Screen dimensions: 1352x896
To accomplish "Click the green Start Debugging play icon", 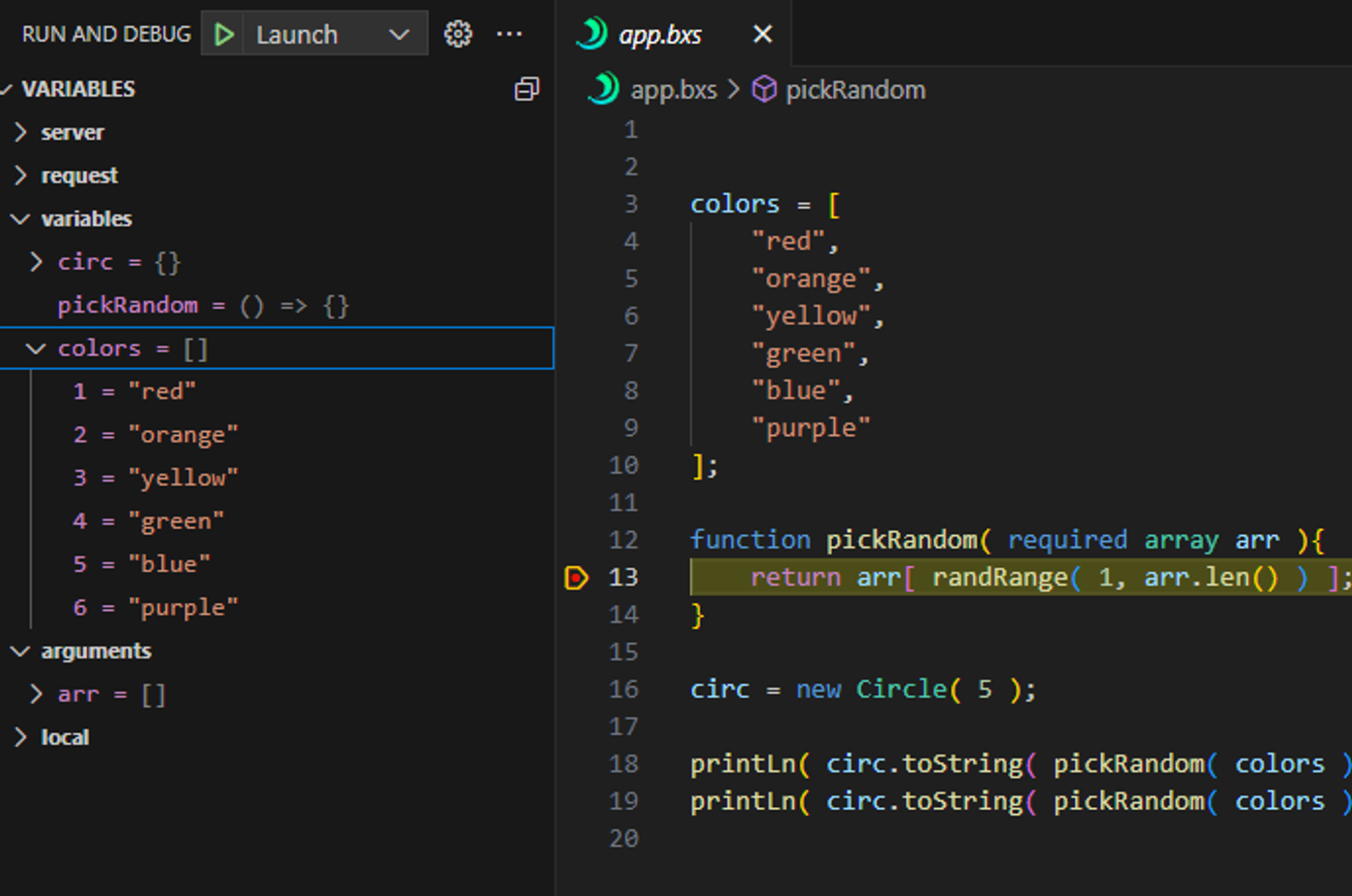I will pyautogui.click(x=224, y=34).
